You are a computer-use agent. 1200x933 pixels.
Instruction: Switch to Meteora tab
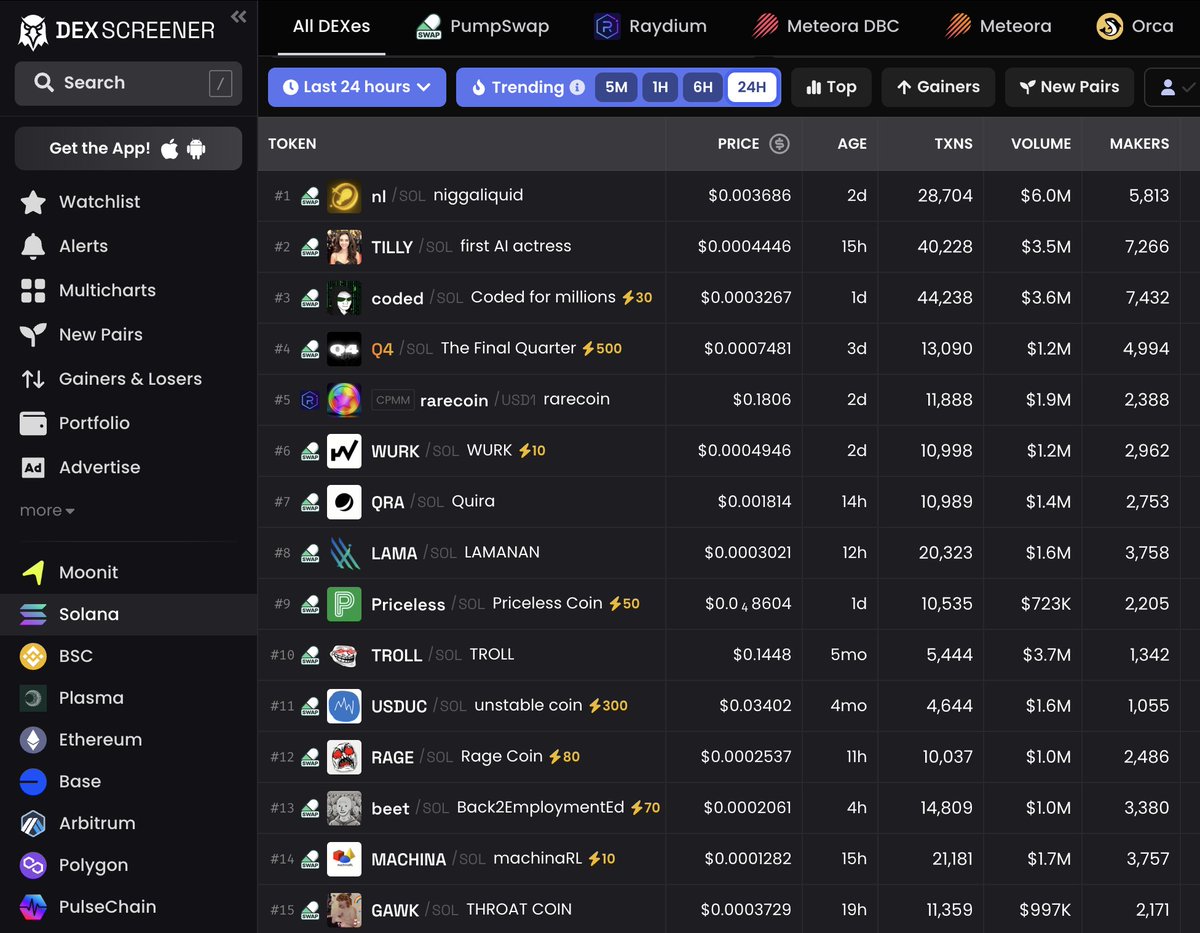[998, 27]
